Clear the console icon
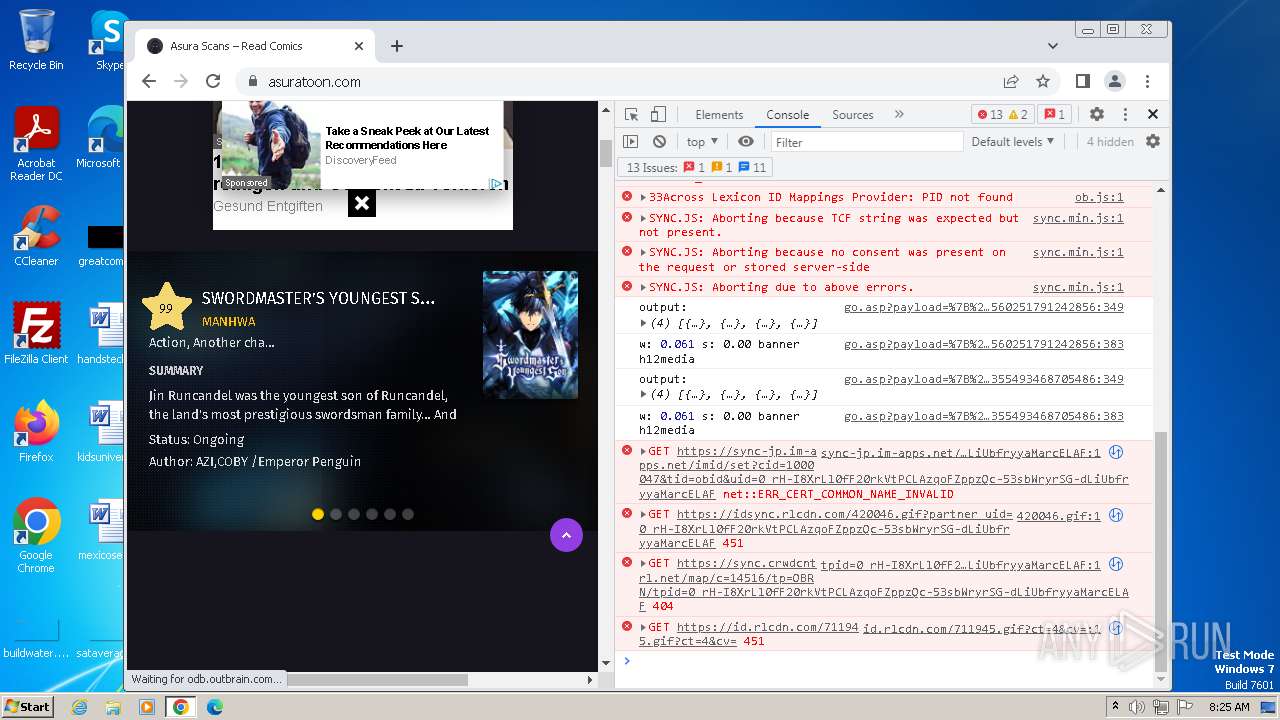1280x720 pixels. 659,142
